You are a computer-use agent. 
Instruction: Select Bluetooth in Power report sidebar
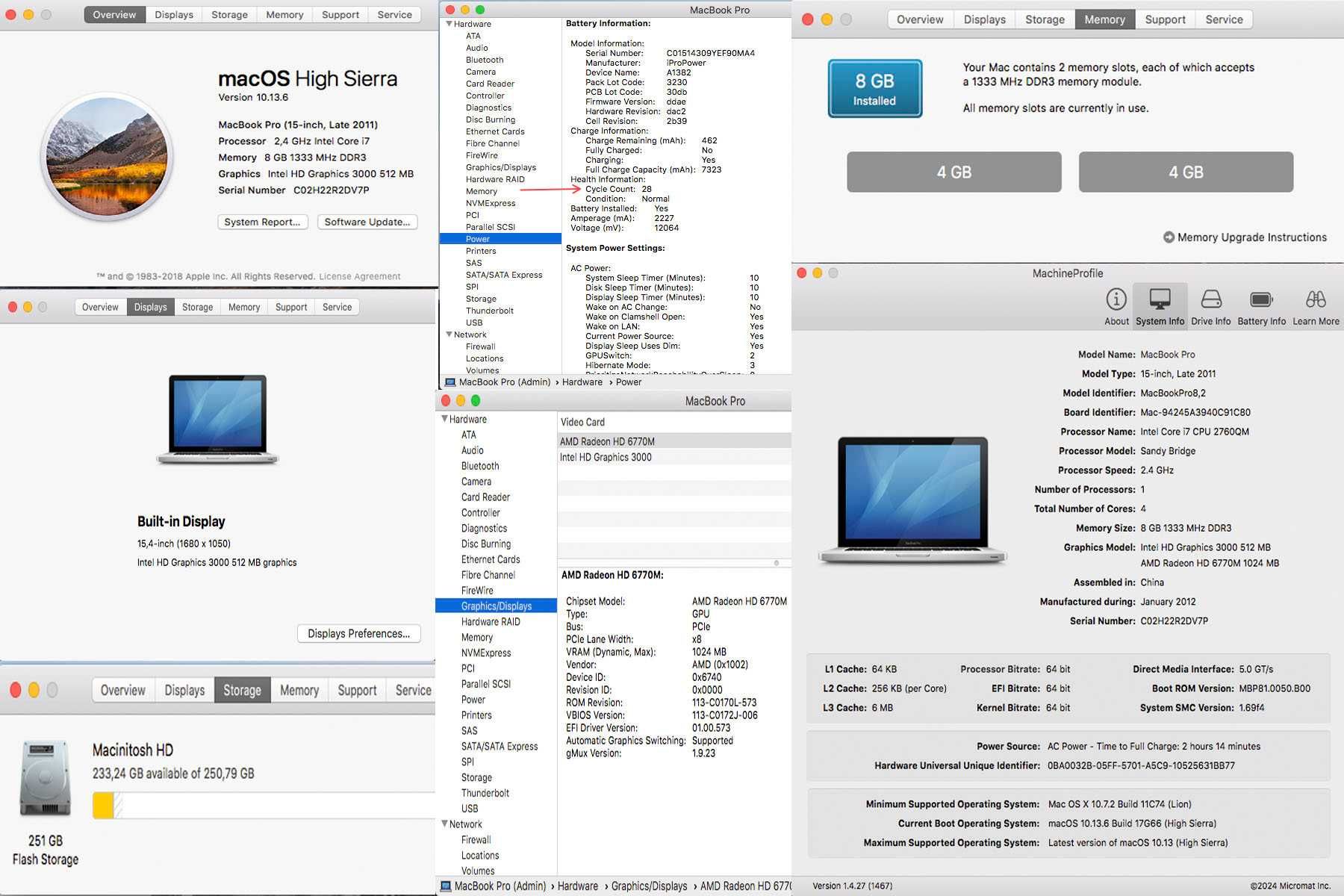click(x=485, y=60)
